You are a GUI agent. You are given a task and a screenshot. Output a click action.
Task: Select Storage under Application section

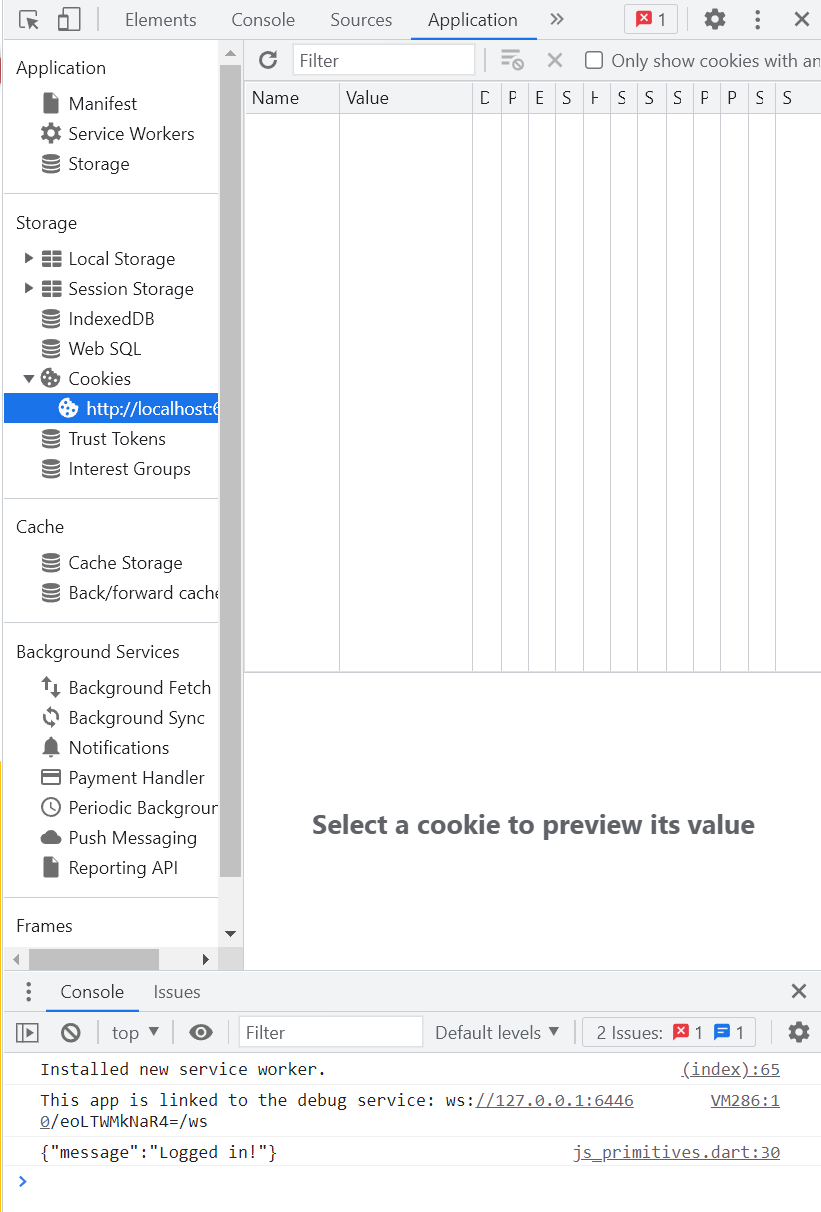(85, 164)
